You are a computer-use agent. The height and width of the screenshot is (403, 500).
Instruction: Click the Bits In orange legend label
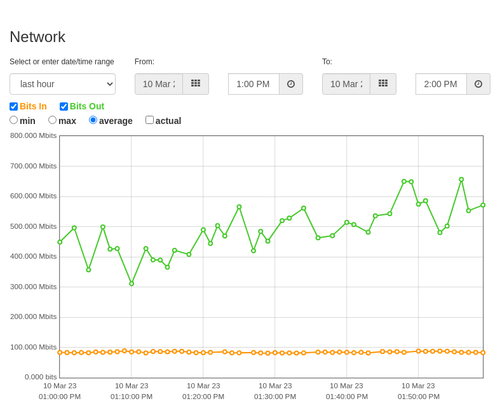33,106
